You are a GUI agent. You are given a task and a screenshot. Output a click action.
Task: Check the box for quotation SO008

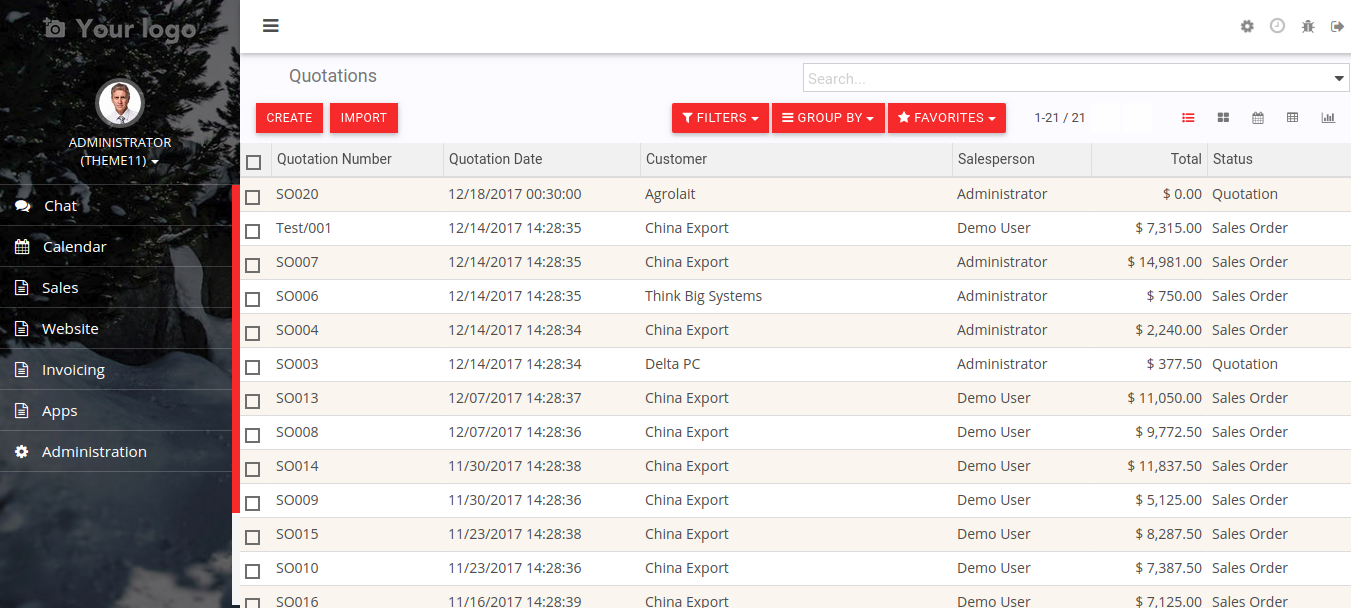pos(252,435)
